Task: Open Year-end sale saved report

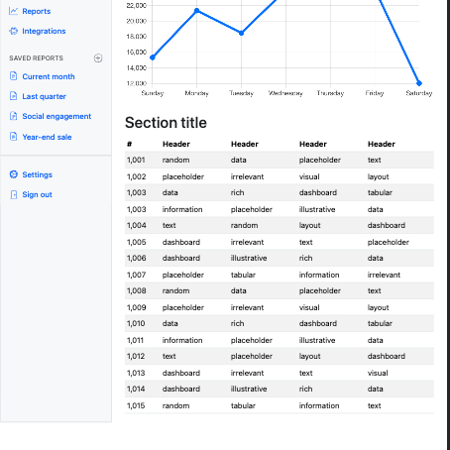Action: click(47, 137)
